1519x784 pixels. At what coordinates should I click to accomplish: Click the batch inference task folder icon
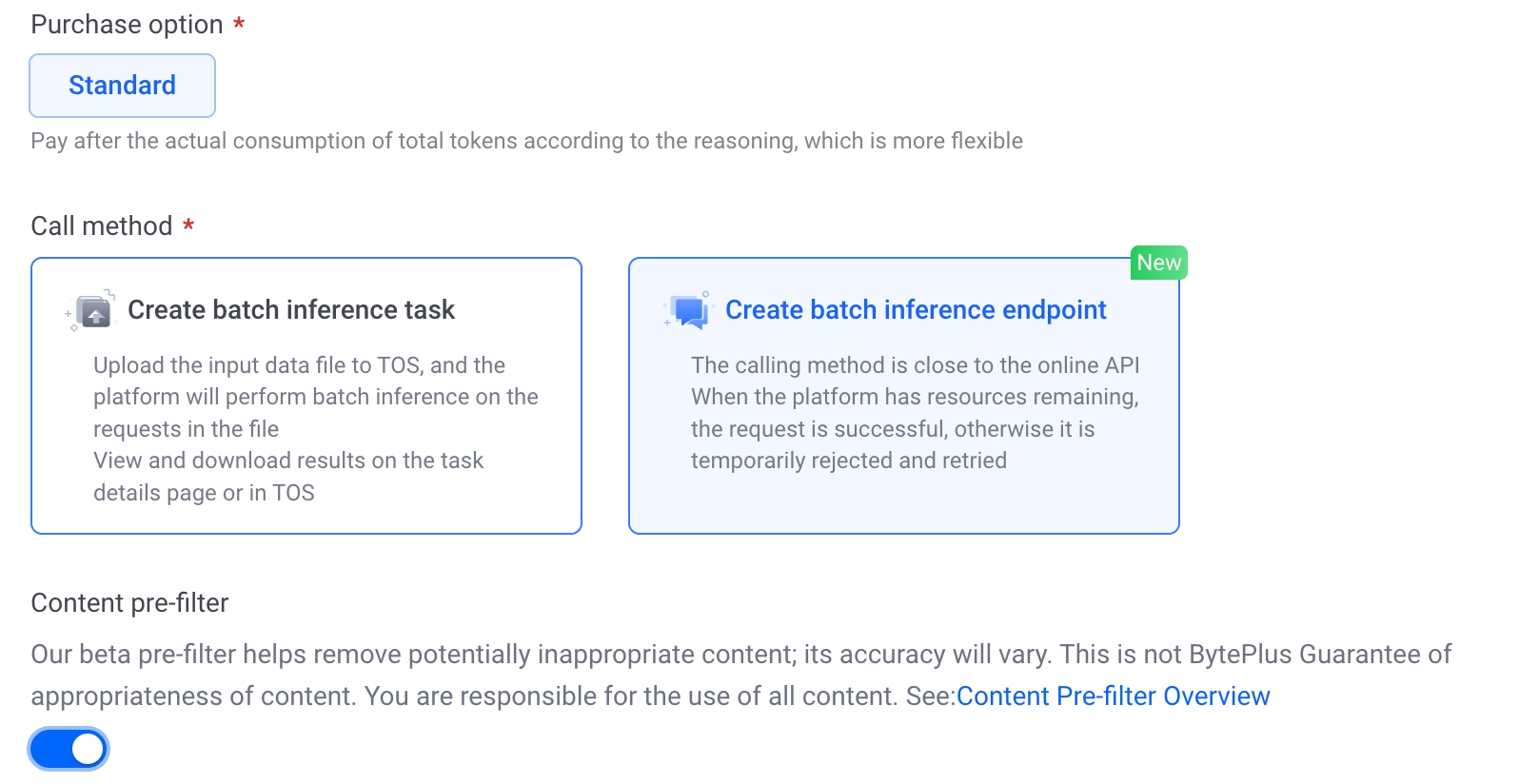click(x=94, y=311)
